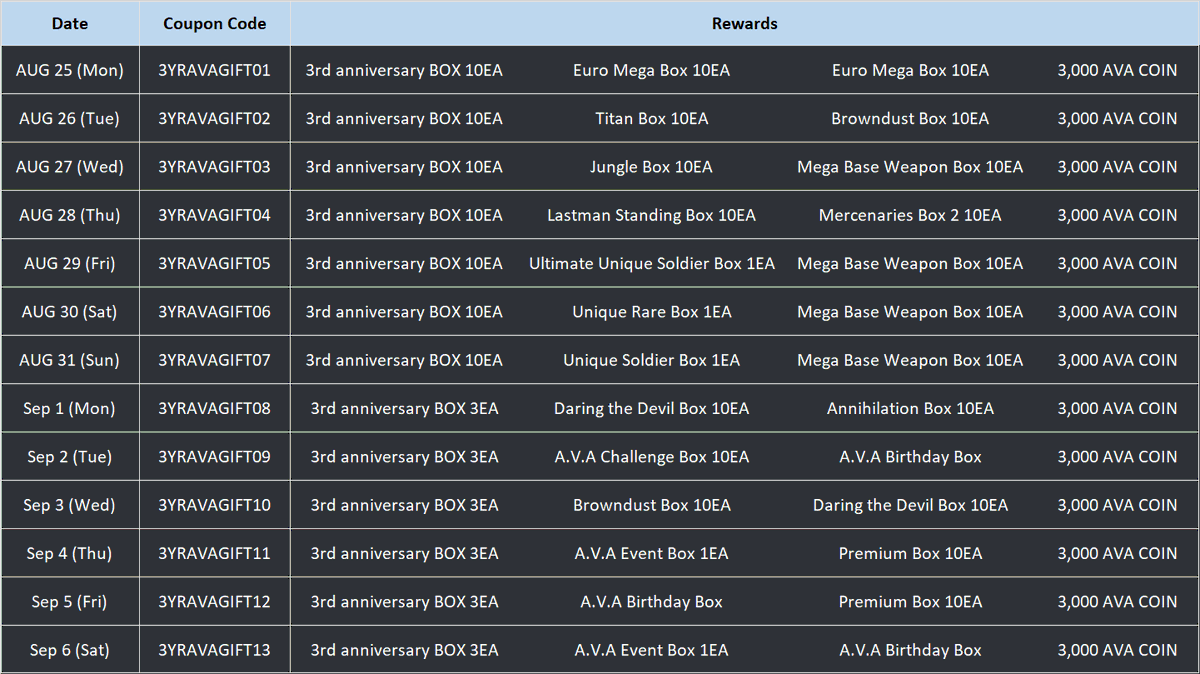Select coupon code 3YRAVAGIFT02
Screen dimensions: 1200x674
(x=214, y=118)
